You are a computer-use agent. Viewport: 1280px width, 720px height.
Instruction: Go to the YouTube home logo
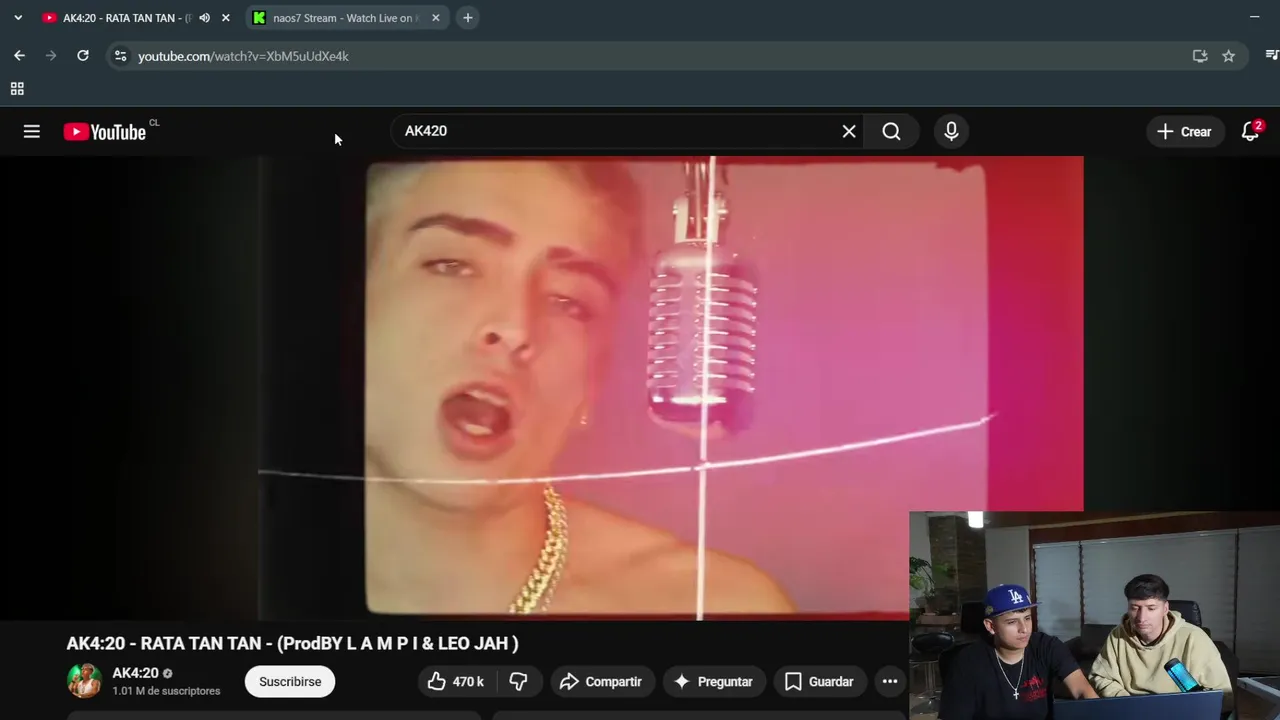[105, 132]
